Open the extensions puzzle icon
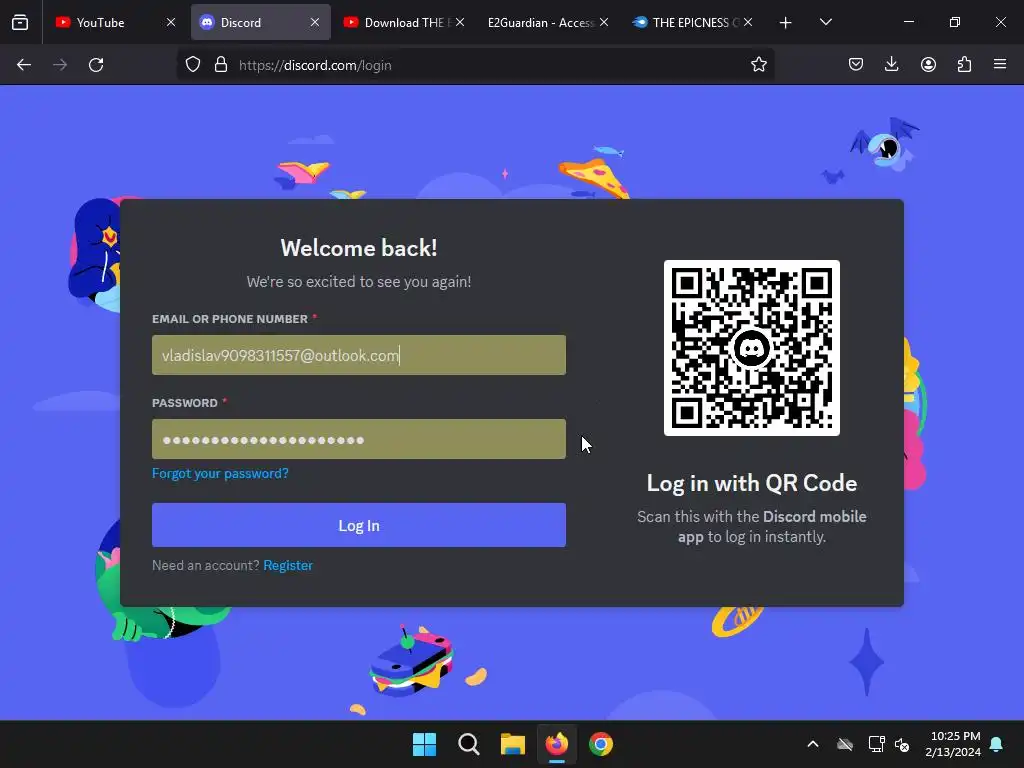Viewport: 1024px width, 768px height. 964,65
